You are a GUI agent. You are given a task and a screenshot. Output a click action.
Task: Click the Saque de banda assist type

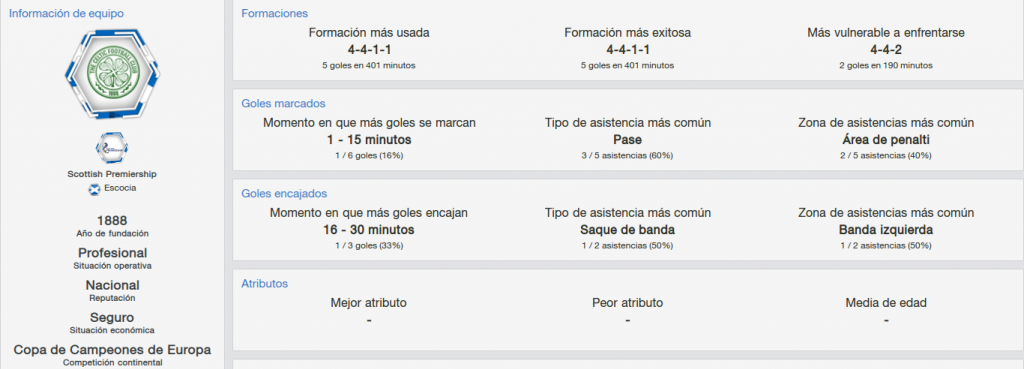point(628,230)
